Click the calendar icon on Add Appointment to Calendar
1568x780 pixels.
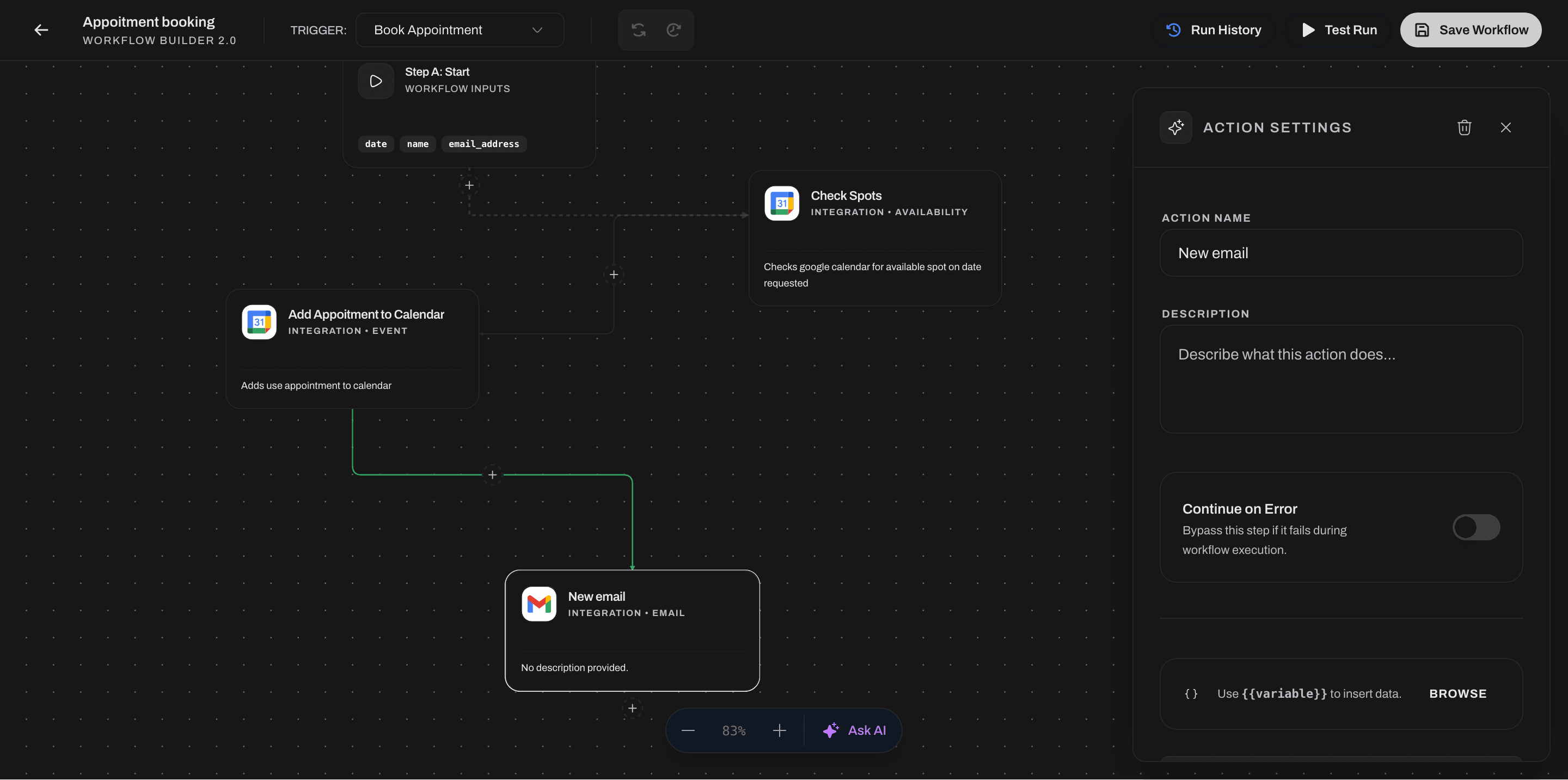click(x=259, y=322)
